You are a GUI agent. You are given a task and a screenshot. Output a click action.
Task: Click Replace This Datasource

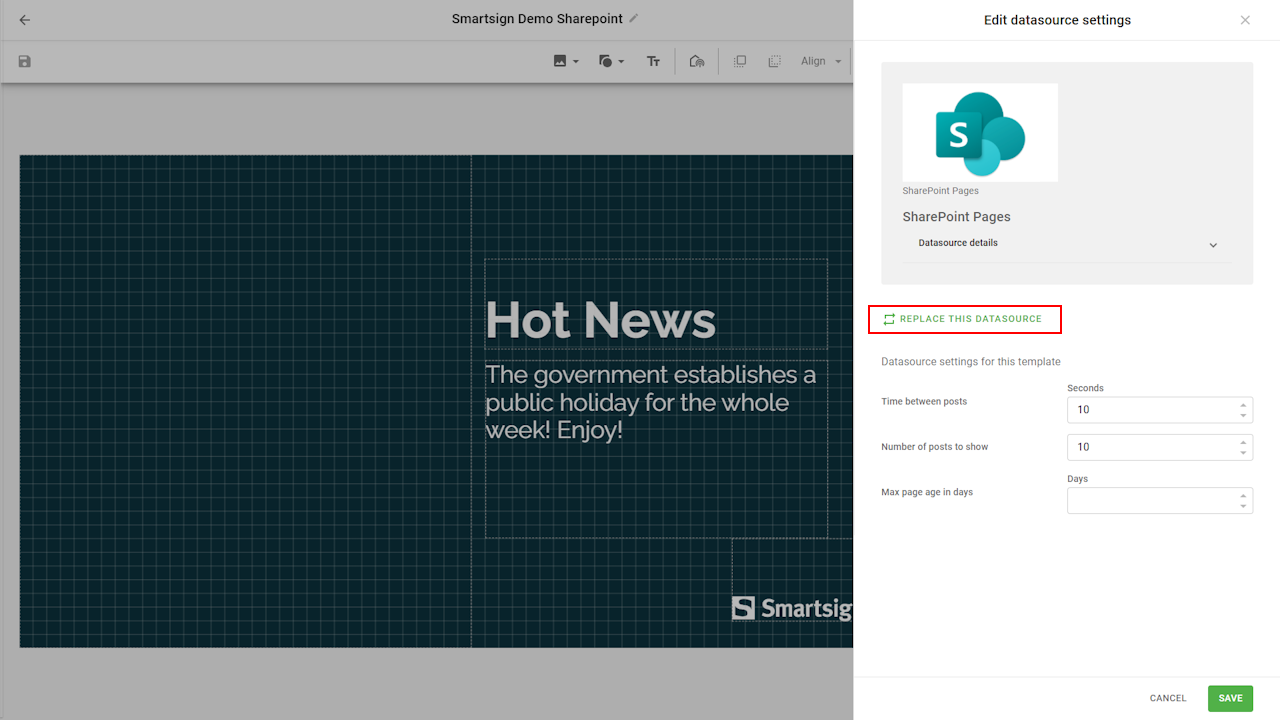(x=964, y=319)
